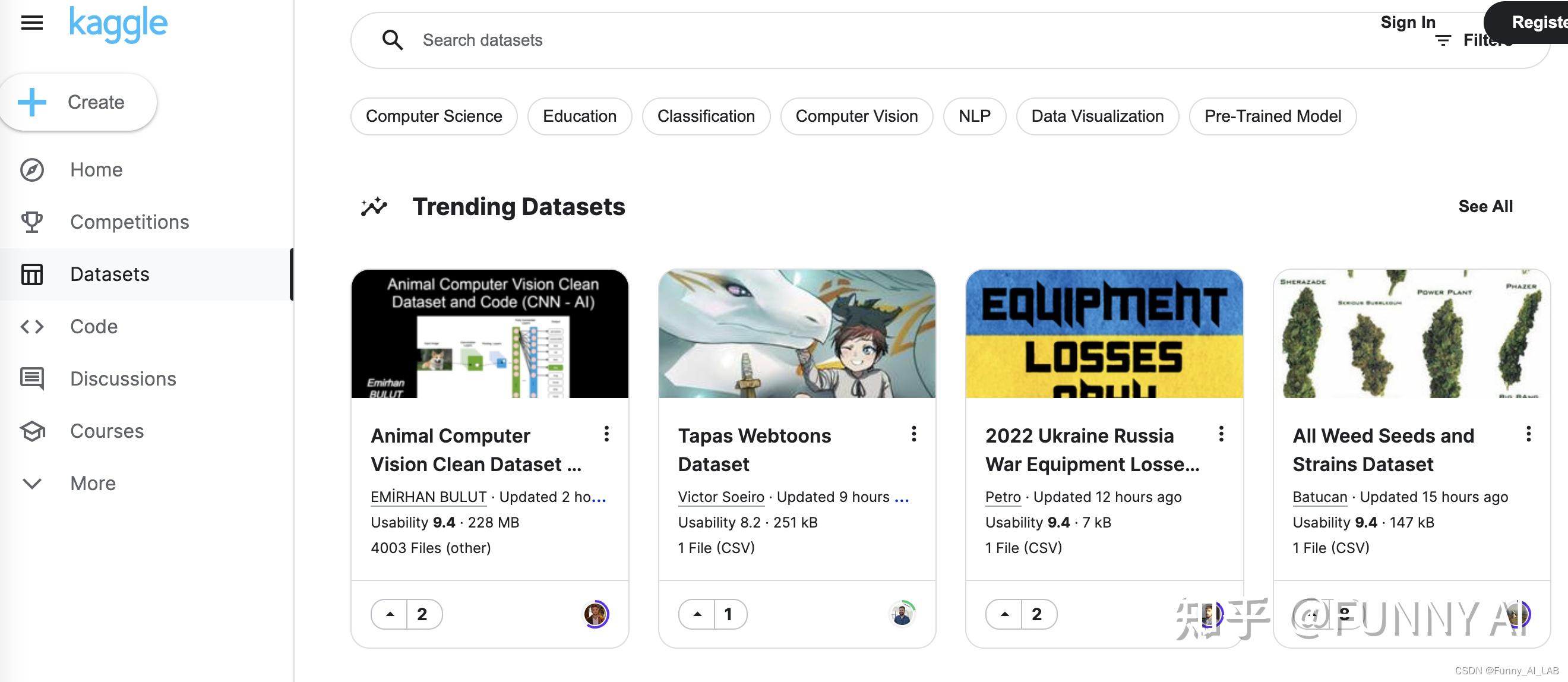Click the Filters funnel icon
This screenshot has width=1568, height=682.
point(1443,41)
